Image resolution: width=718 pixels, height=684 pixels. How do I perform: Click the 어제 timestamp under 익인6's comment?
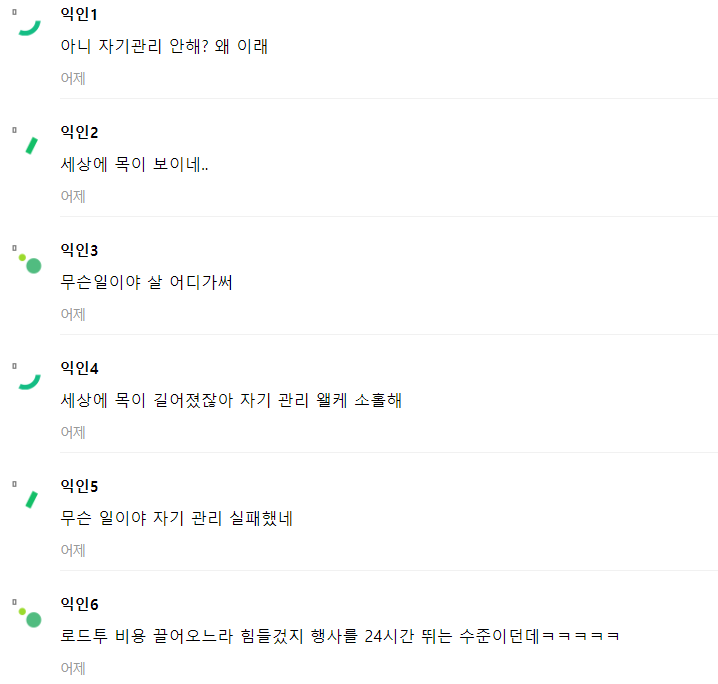coord(73,668)
